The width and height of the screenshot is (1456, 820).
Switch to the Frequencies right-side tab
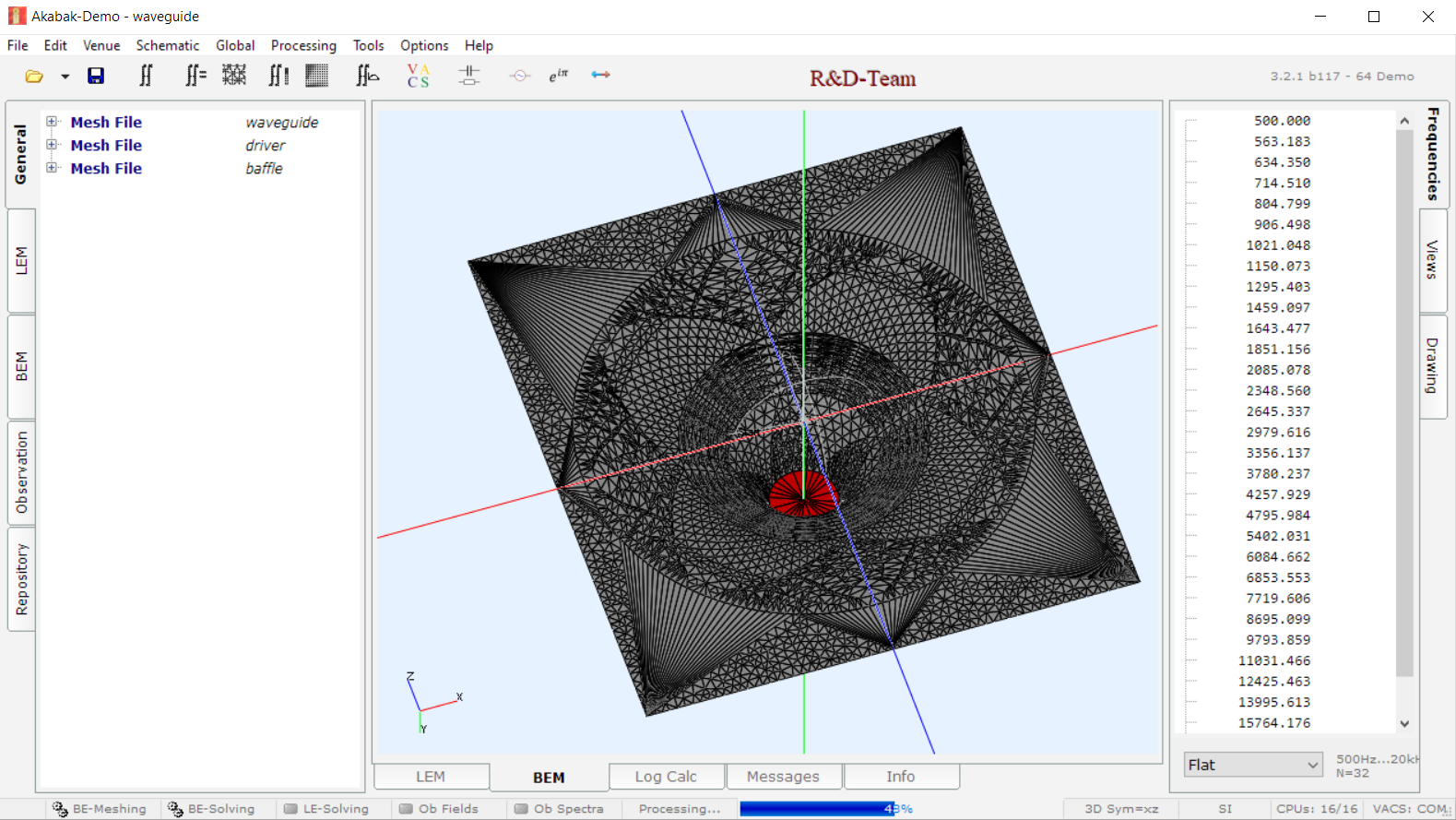click(x=1432, y=154)
